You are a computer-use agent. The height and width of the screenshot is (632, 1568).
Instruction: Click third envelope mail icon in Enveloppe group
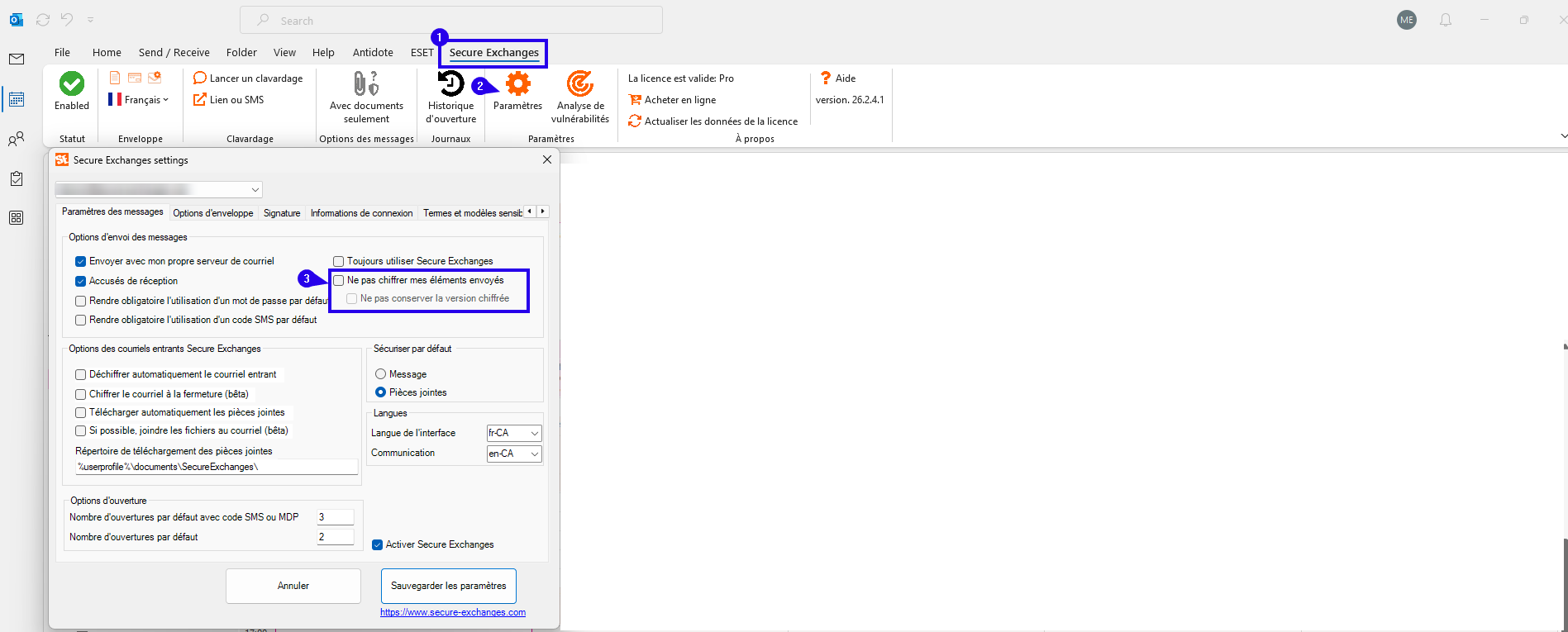155,78
